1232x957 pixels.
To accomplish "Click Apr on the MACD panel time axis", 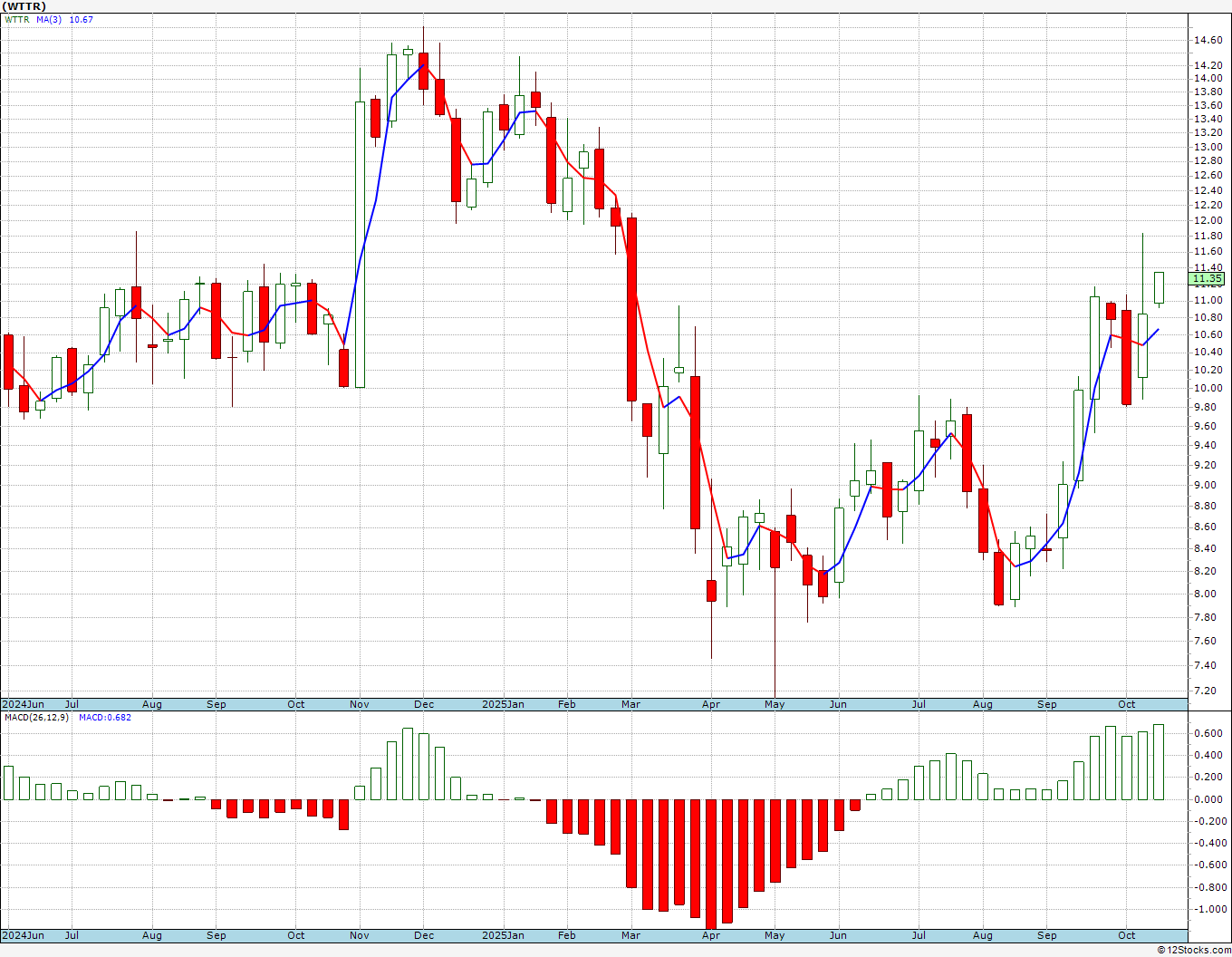I will (x=711, y=935).
